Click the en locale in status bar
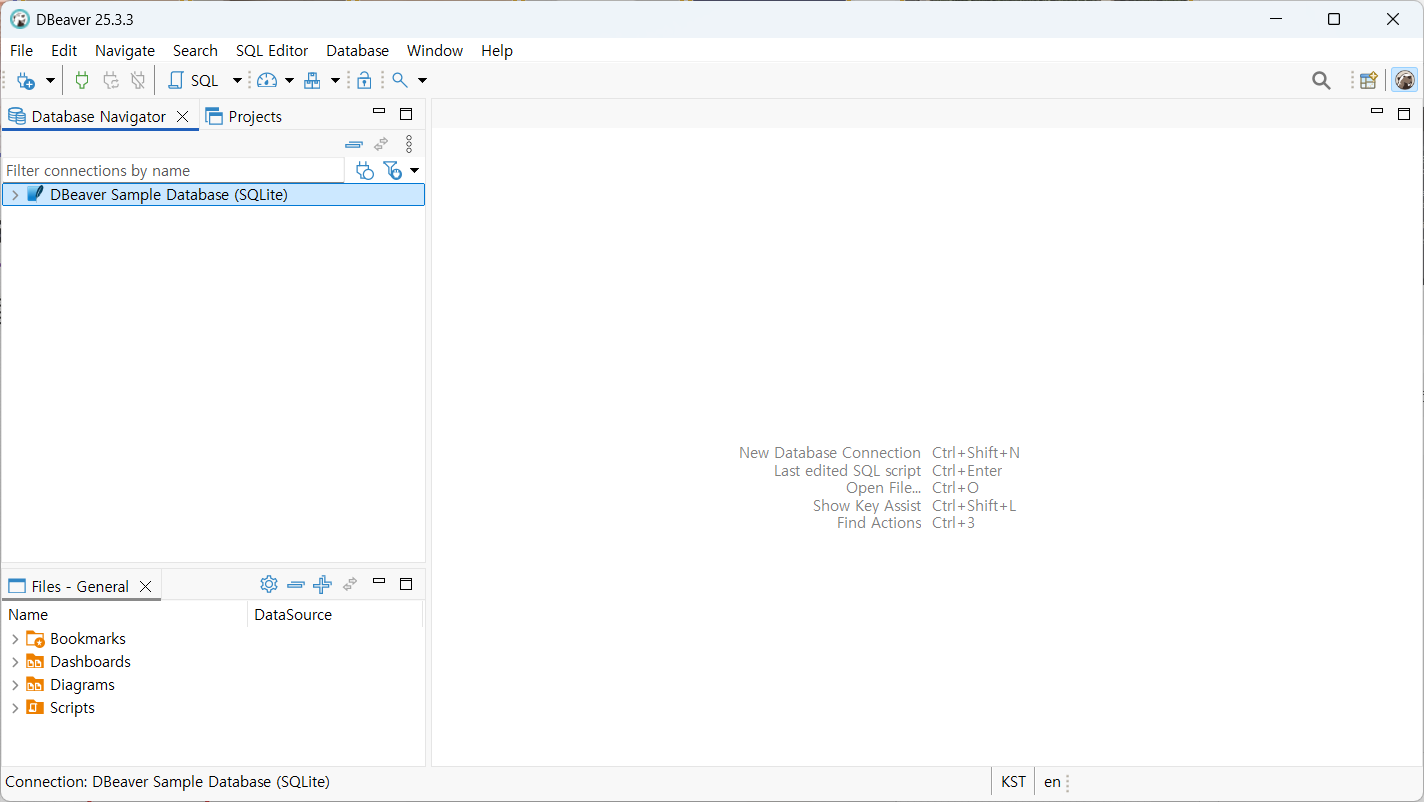The image size is (1424, 802). pyautogui.click(x=1052, y=782)
